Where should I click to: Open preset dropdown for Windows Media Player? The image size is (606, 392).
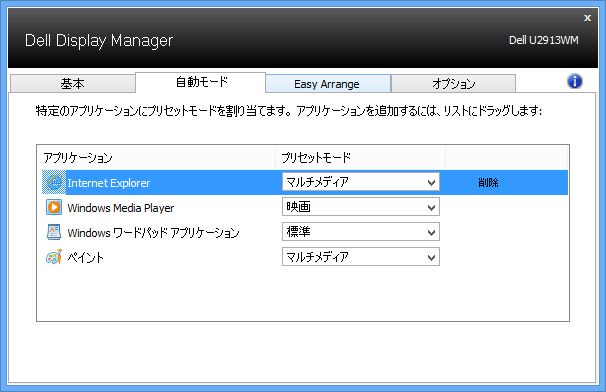pos(361,207)
